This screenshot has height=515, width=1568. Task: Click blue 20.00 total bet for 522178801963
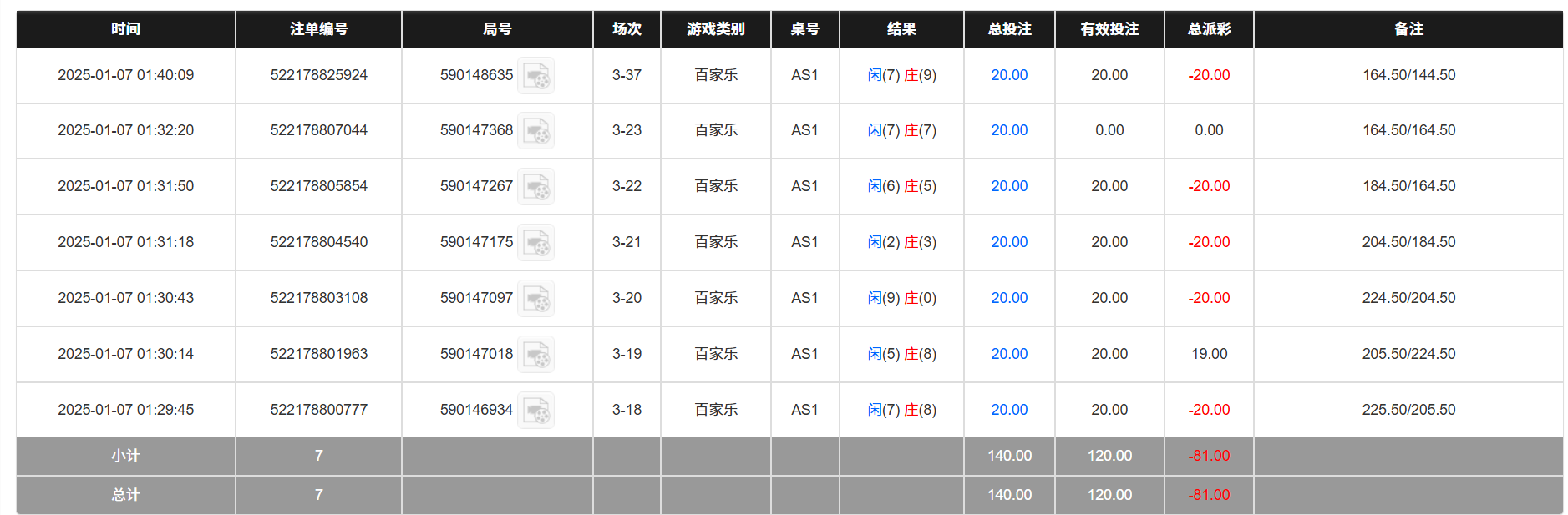click(x=1009, y=354)
